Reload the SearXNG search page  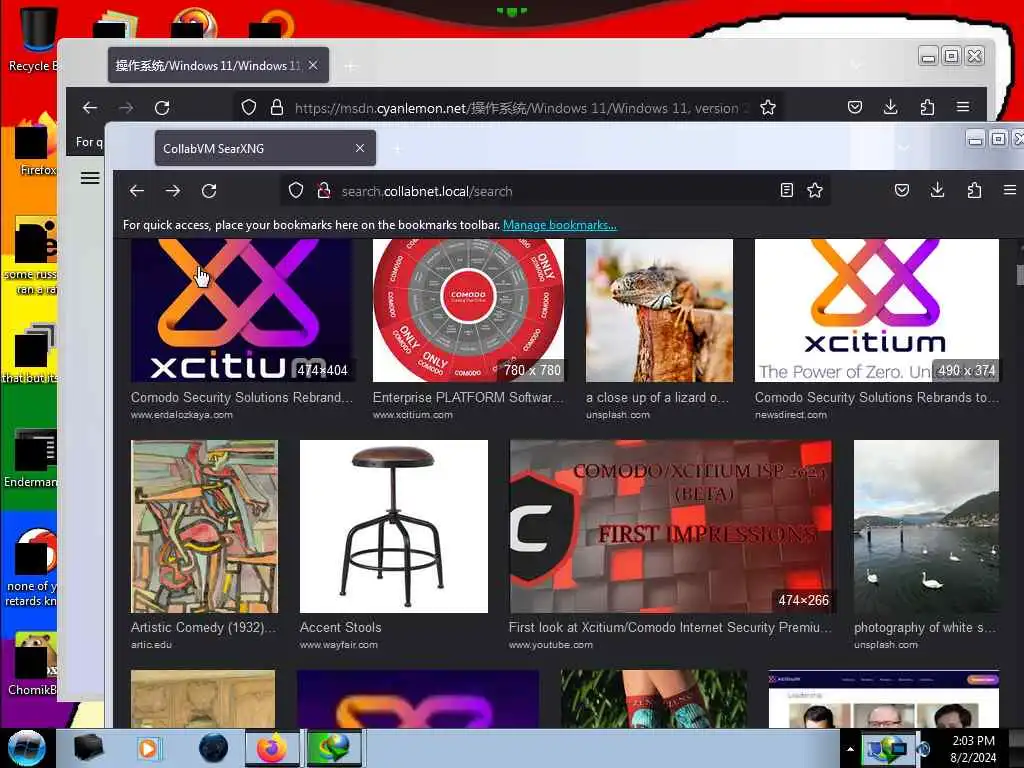[x=209, y=191]
